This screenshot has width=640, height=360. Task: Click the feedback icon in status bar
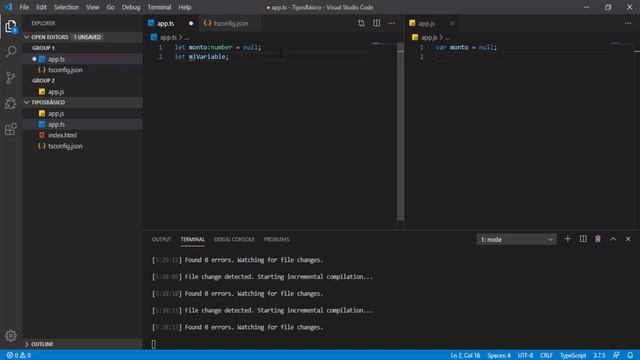tap(616, 356)
